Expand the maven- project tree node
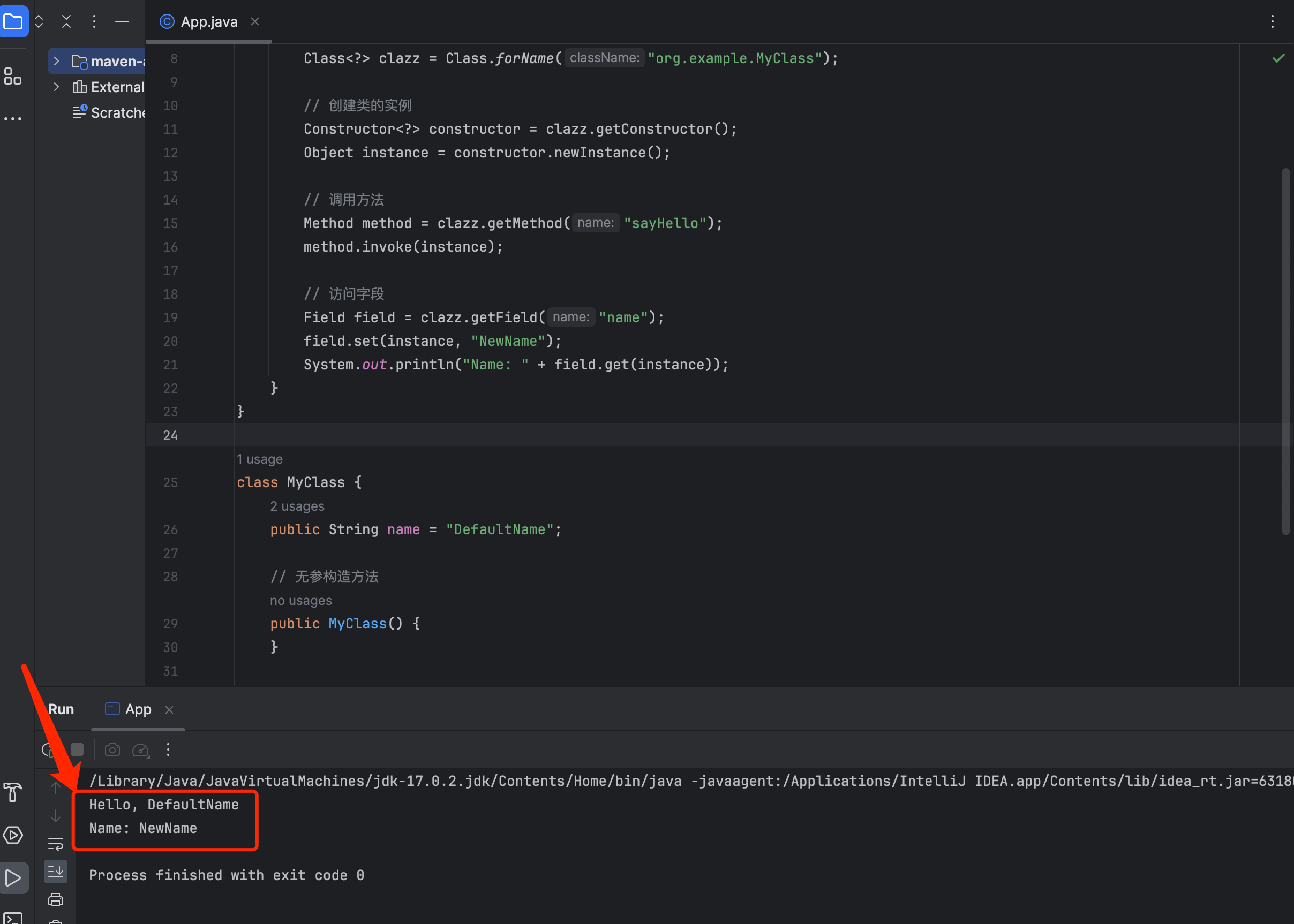 56,61
